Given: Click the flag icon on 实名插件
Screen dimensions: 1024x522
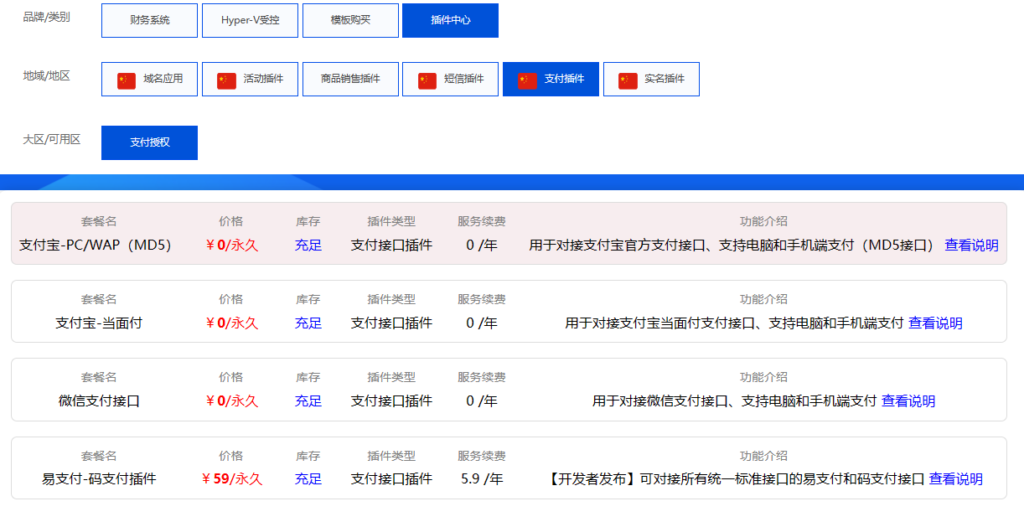Looking at the screenshot, I should point(628,80).
